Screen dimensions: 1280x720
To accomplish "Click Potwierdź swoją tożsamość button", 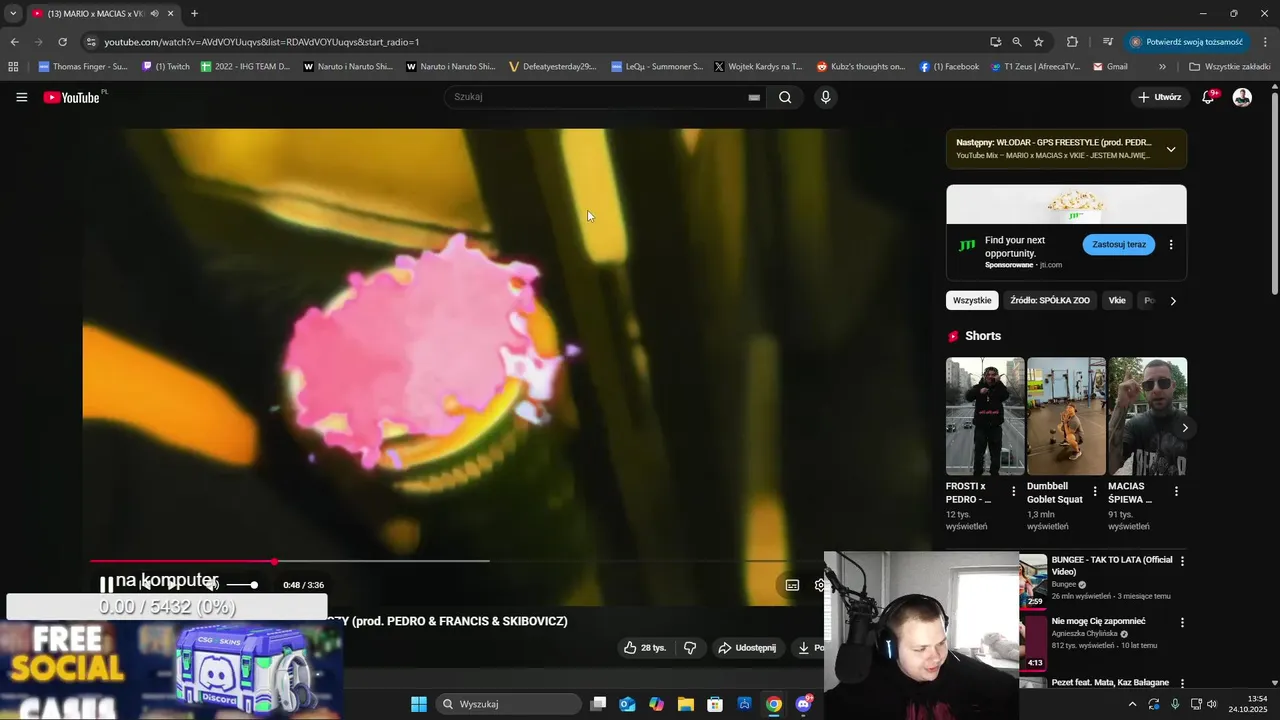I will pos(1186,42).
